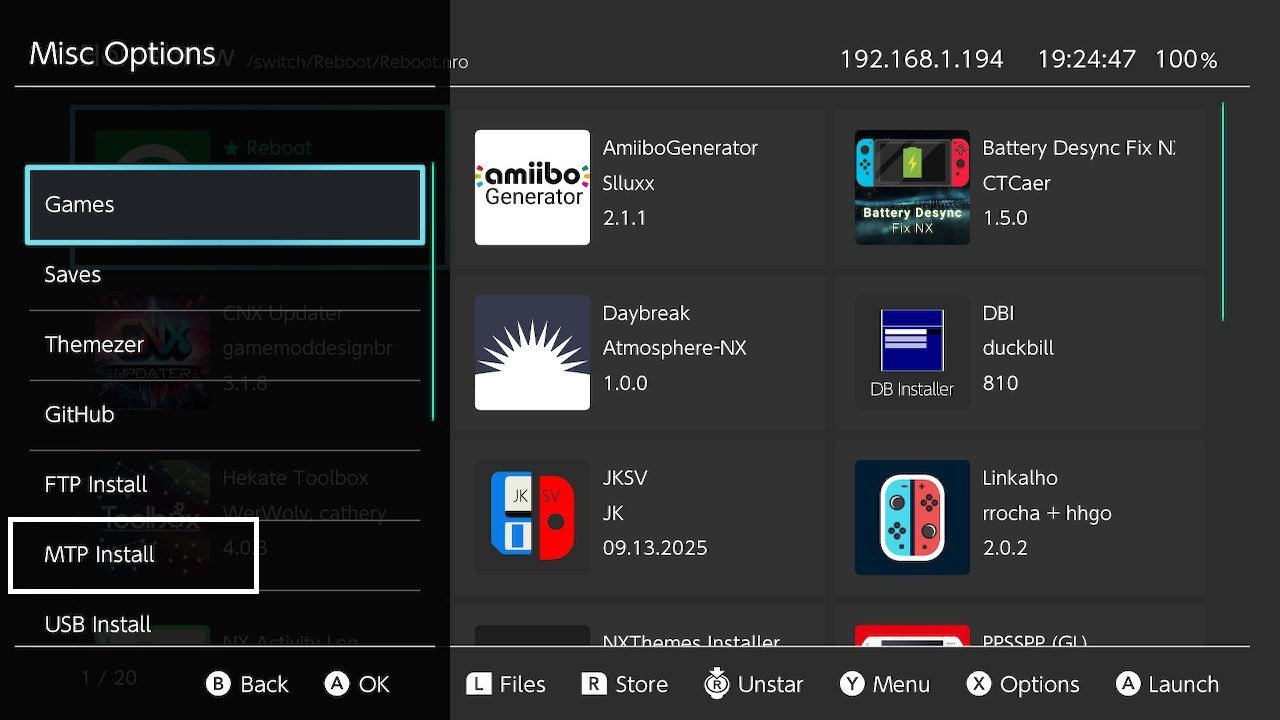Image resolution: width=1280 pixels, height=720 pixels.
Task: Tap the R glyph beside Store
Action: tap(595, 684)
